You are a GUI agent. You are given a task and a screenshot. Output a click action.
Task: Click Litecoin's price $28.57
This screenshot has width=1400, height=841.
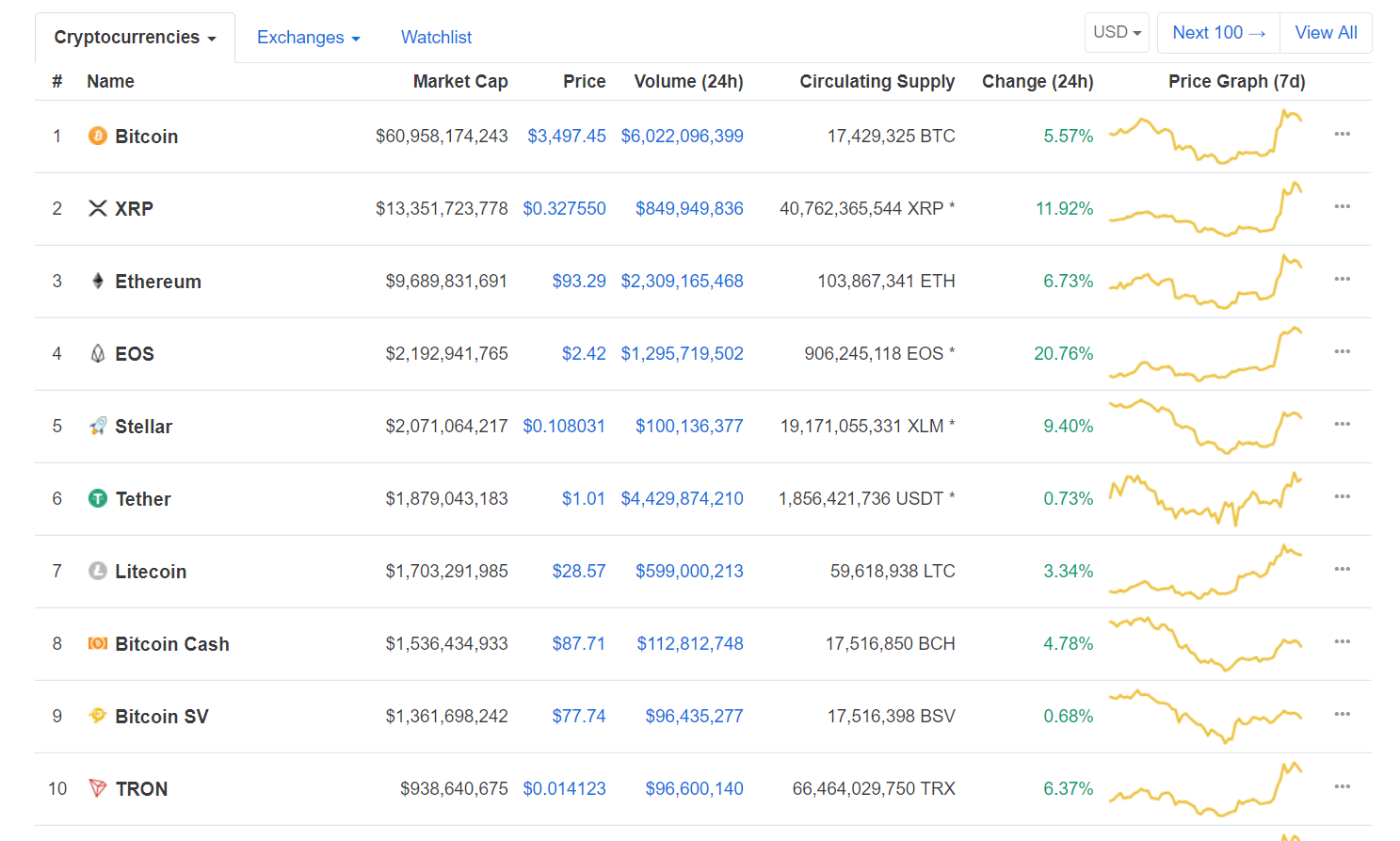pos(579,571)
